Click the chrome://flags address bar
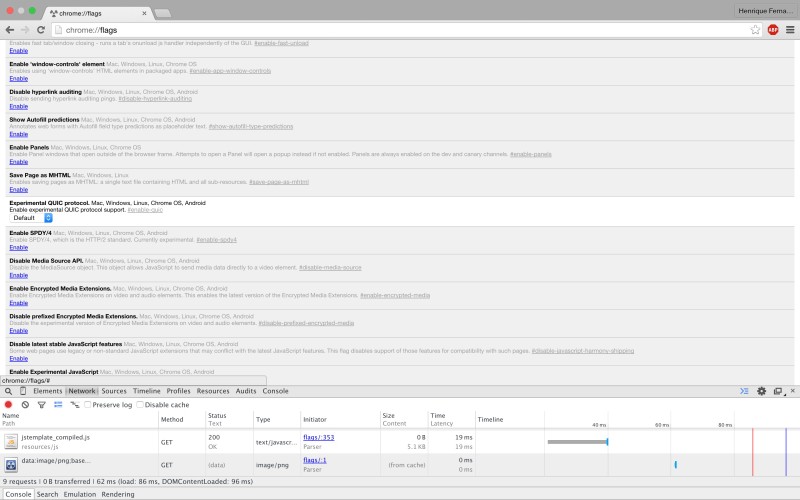Screen dimensions: 800x500 [406, 30]
